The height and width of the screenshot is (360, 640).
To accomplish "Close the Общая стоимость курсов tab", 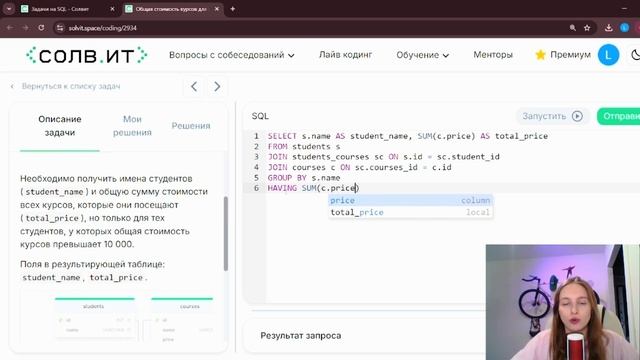I will coord(217,9).
